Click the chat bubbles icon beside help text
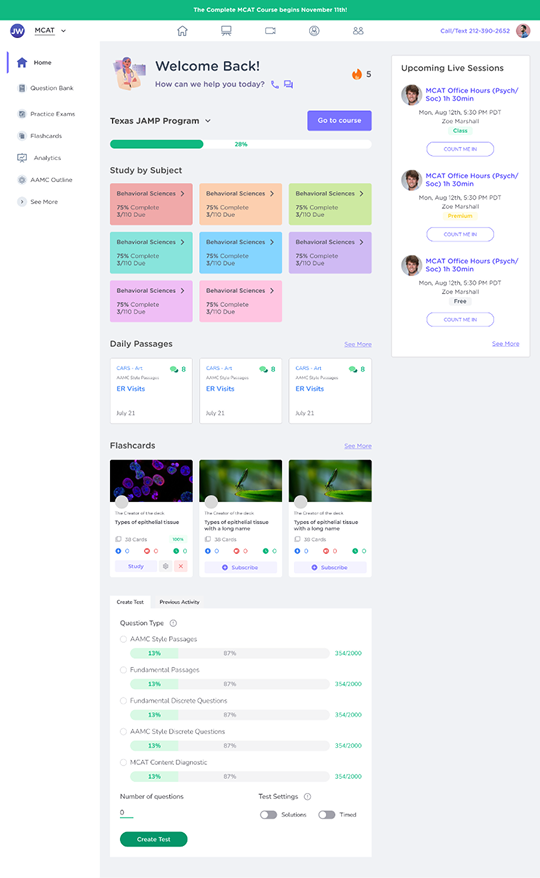Viewport: 540px width, 878px height. pyautogui.click(x=288, y=85)
